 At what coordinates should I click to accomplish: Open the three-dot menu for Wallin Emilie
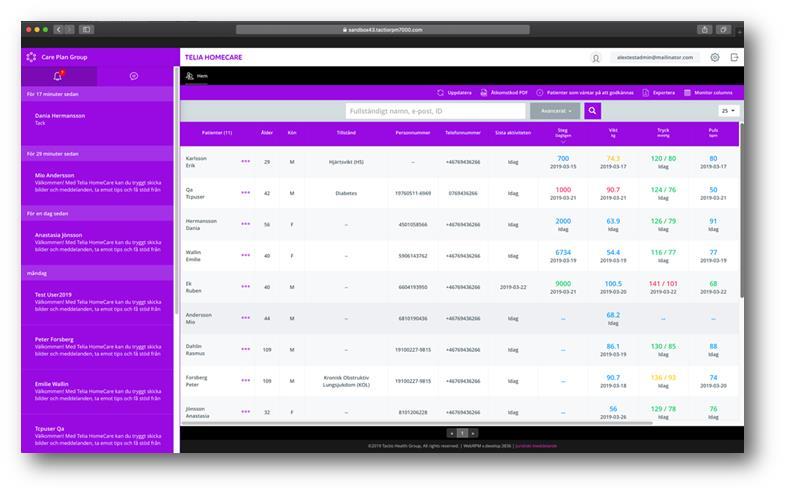coord(246,255)
